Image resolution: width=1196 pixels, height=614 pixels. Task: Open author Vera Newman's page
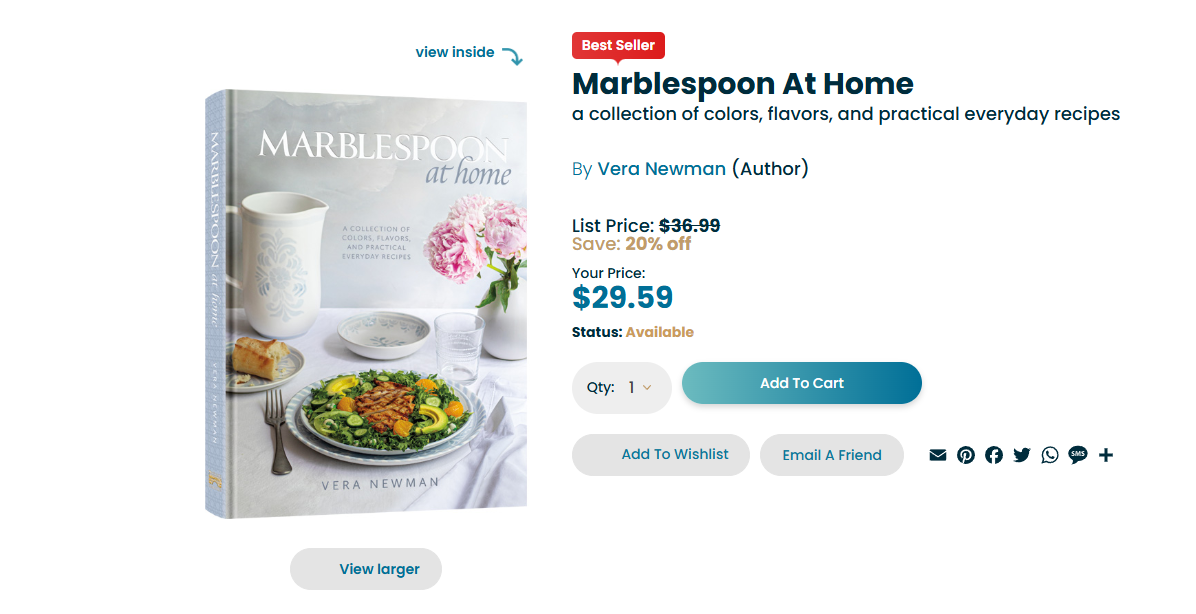(661, 169)
